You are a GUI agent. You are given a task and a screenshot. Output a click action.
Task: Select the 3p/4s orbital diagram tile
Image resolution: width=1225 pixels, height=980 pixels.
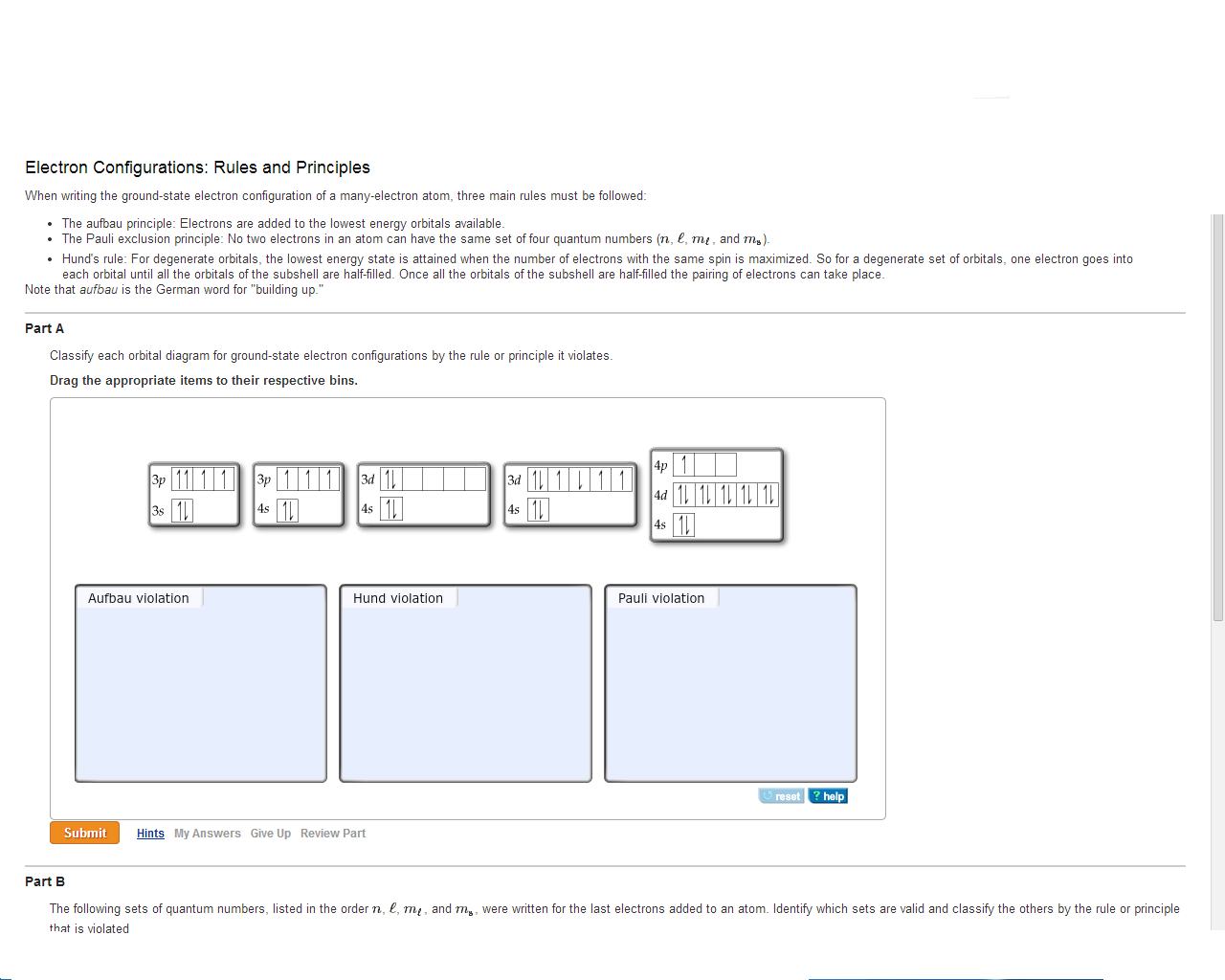[x=299, y=494]
